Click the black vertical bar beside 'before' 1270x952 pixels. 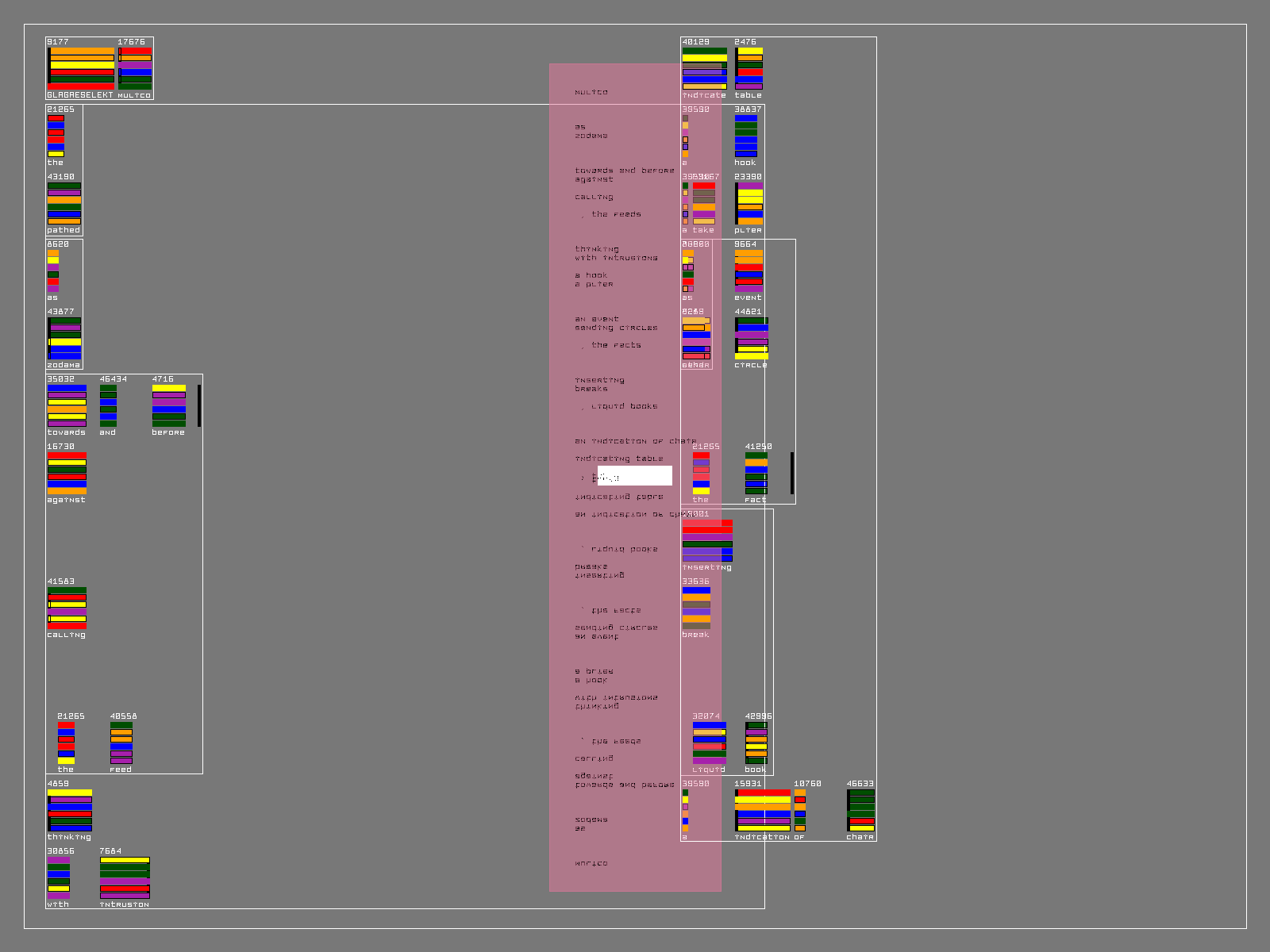(x=199, y=405)
